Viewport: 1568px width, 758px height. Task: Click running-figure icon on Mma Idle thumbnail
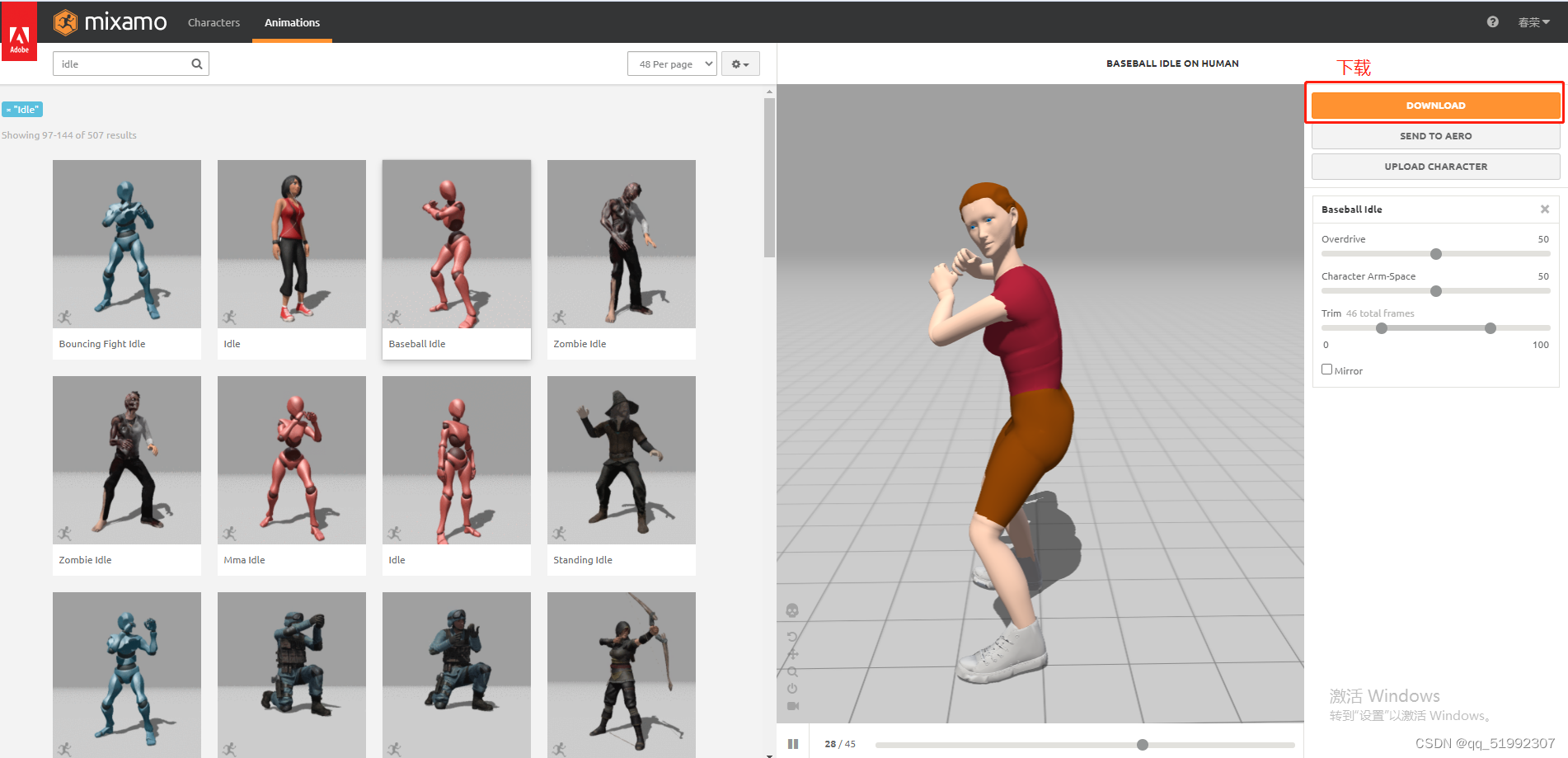point(229,533)
